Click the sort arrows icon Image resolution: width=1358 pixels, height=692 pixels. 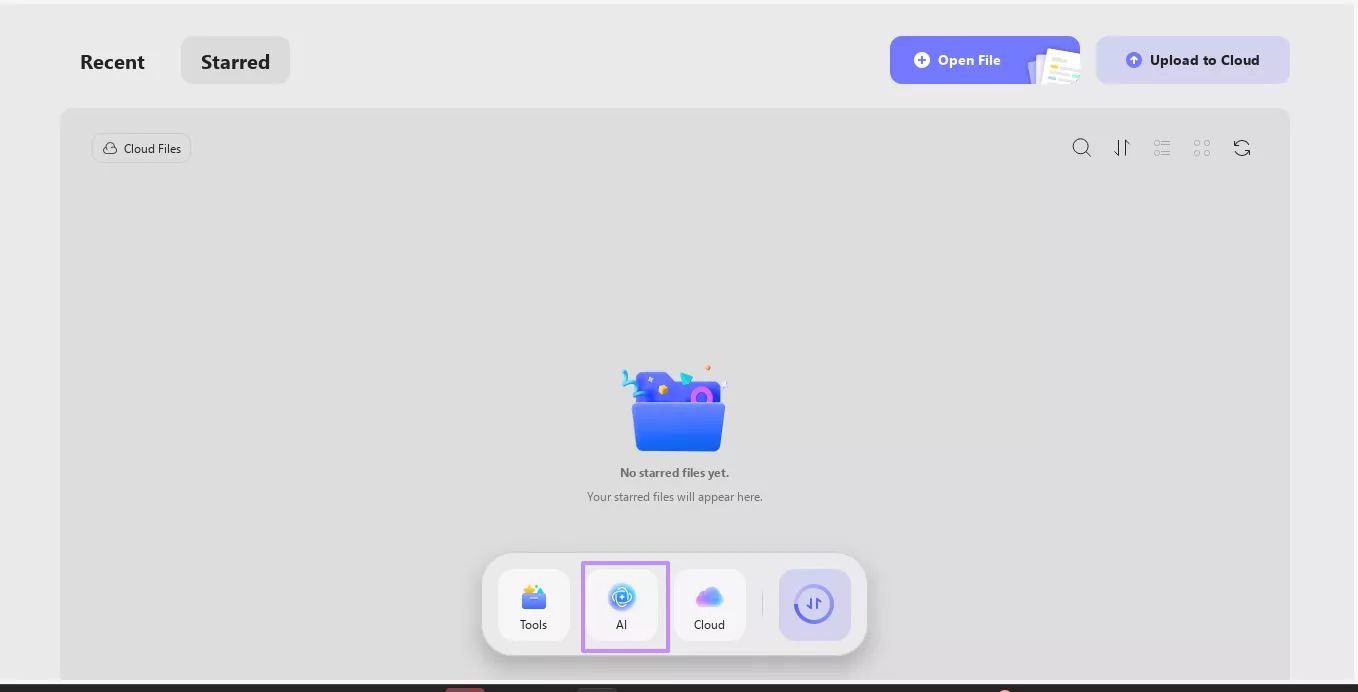click(x=1122, y=147)
